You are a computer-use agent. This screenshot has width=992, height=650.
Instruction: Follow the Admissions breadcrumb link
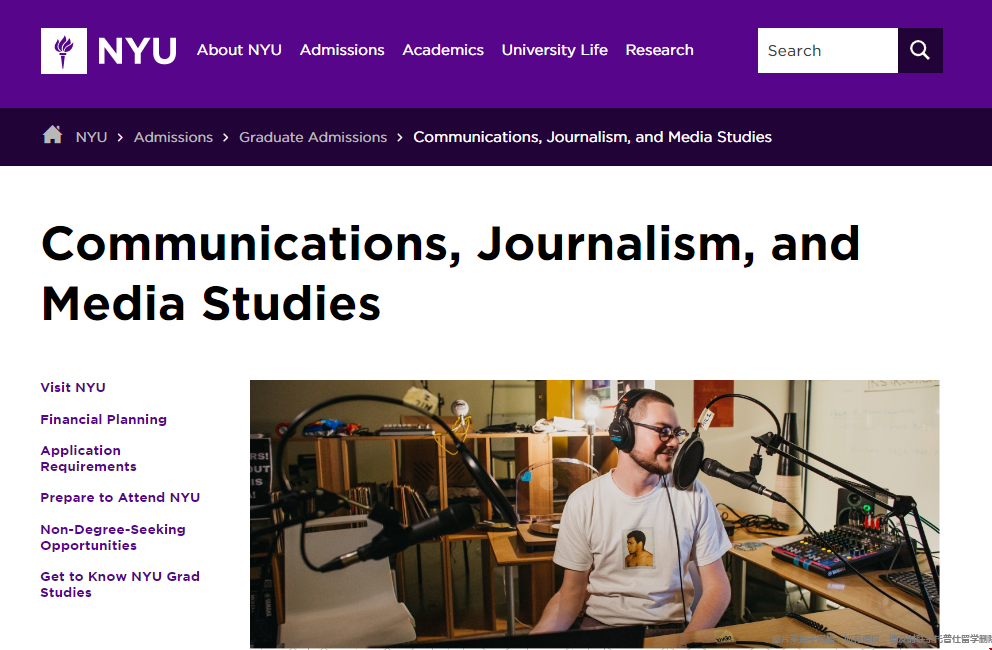click(173, 137)
